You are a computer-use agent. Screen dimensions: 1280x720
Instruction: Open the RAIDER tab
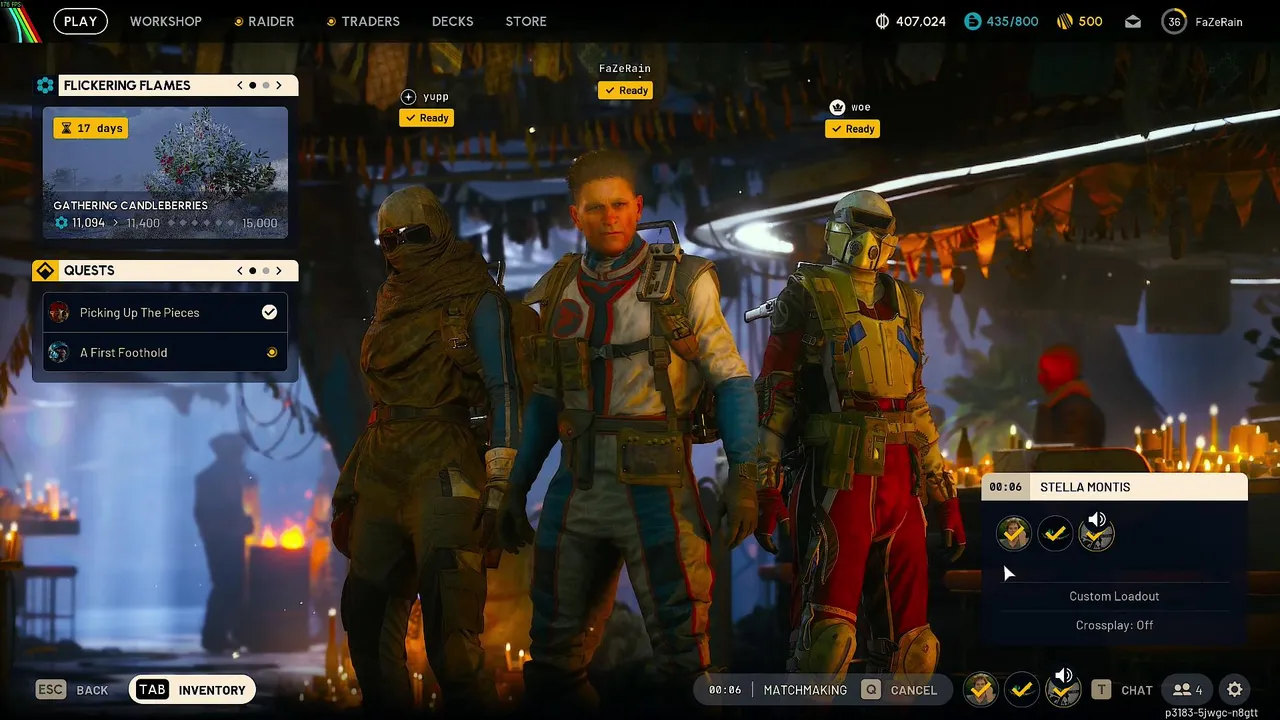coord(264,21)
